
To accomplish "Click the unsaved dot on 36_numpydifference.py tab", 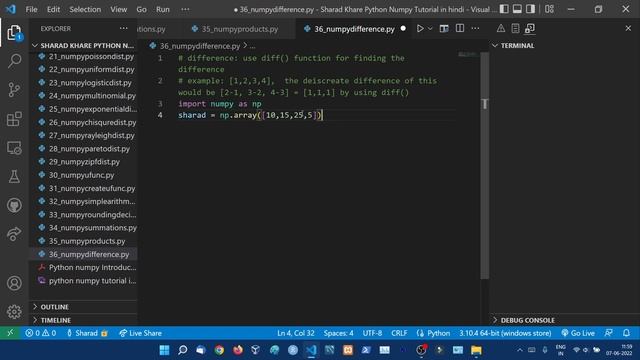I will click(403, 29).
